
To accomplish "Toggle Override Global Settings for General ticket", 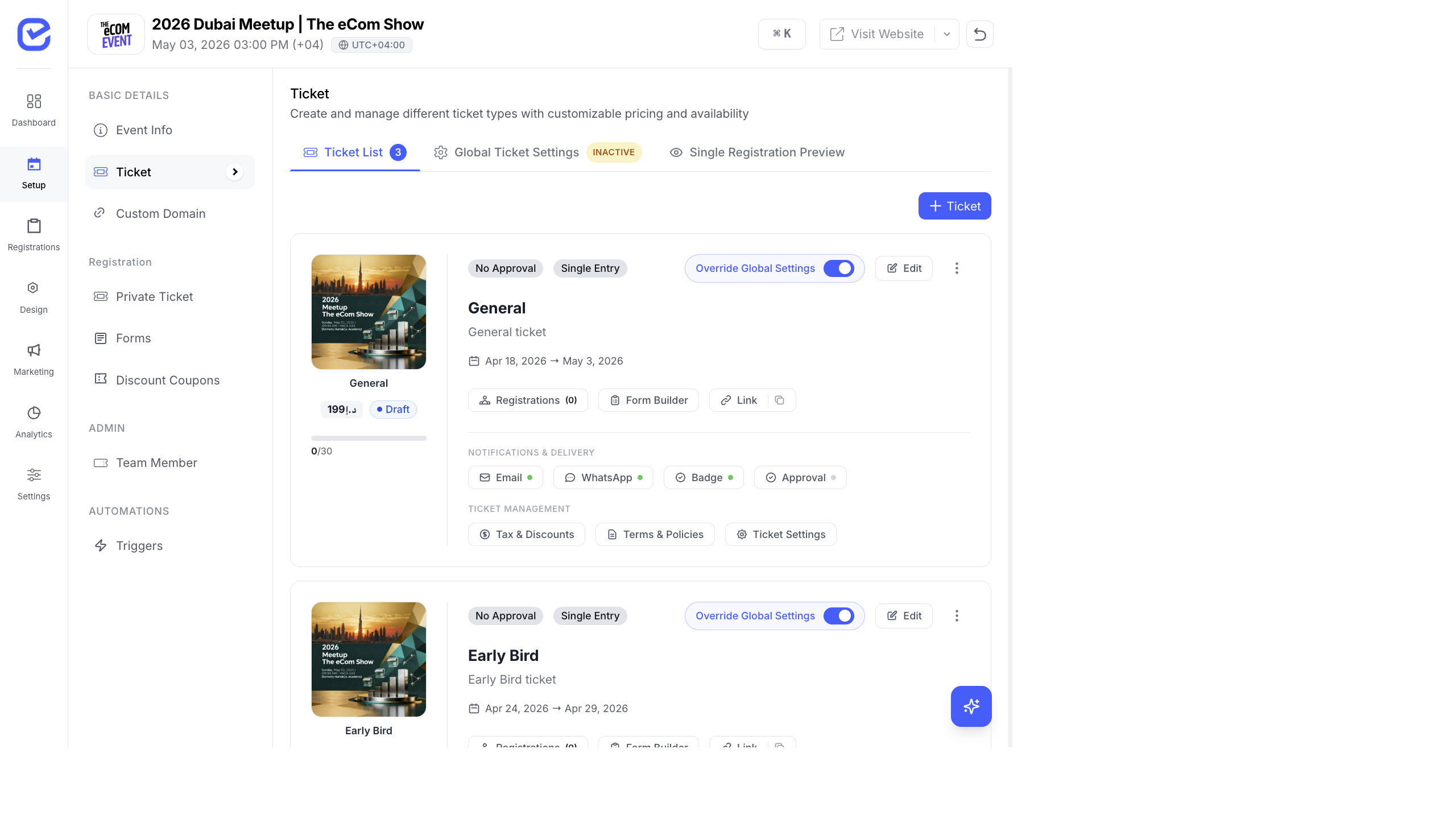I will [x=838, y=268].
